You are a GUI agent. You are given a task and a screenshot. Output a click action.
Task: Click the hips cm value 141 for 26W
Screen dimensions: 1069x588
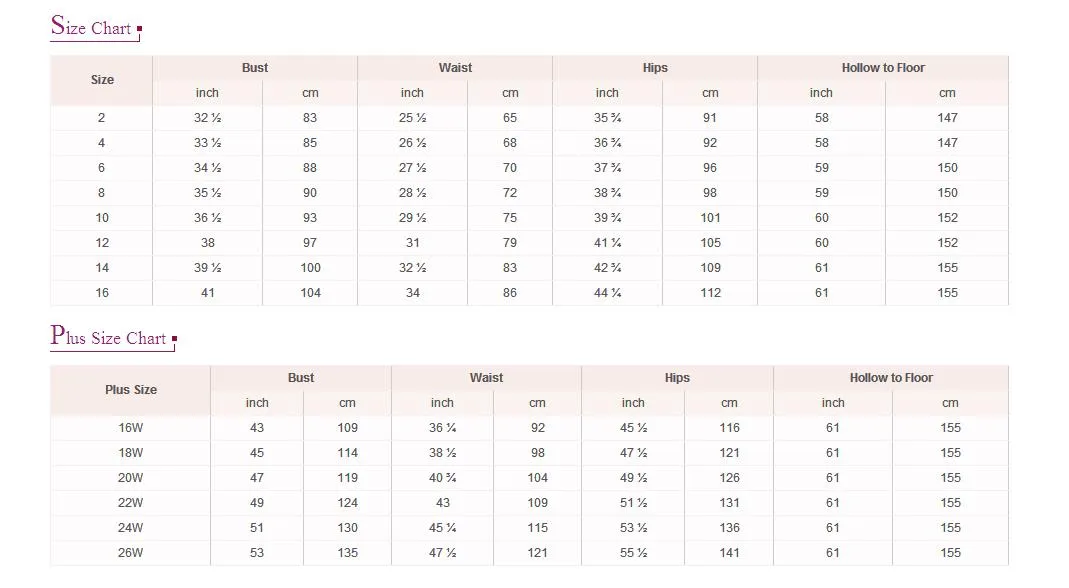[x=729, y=553]
